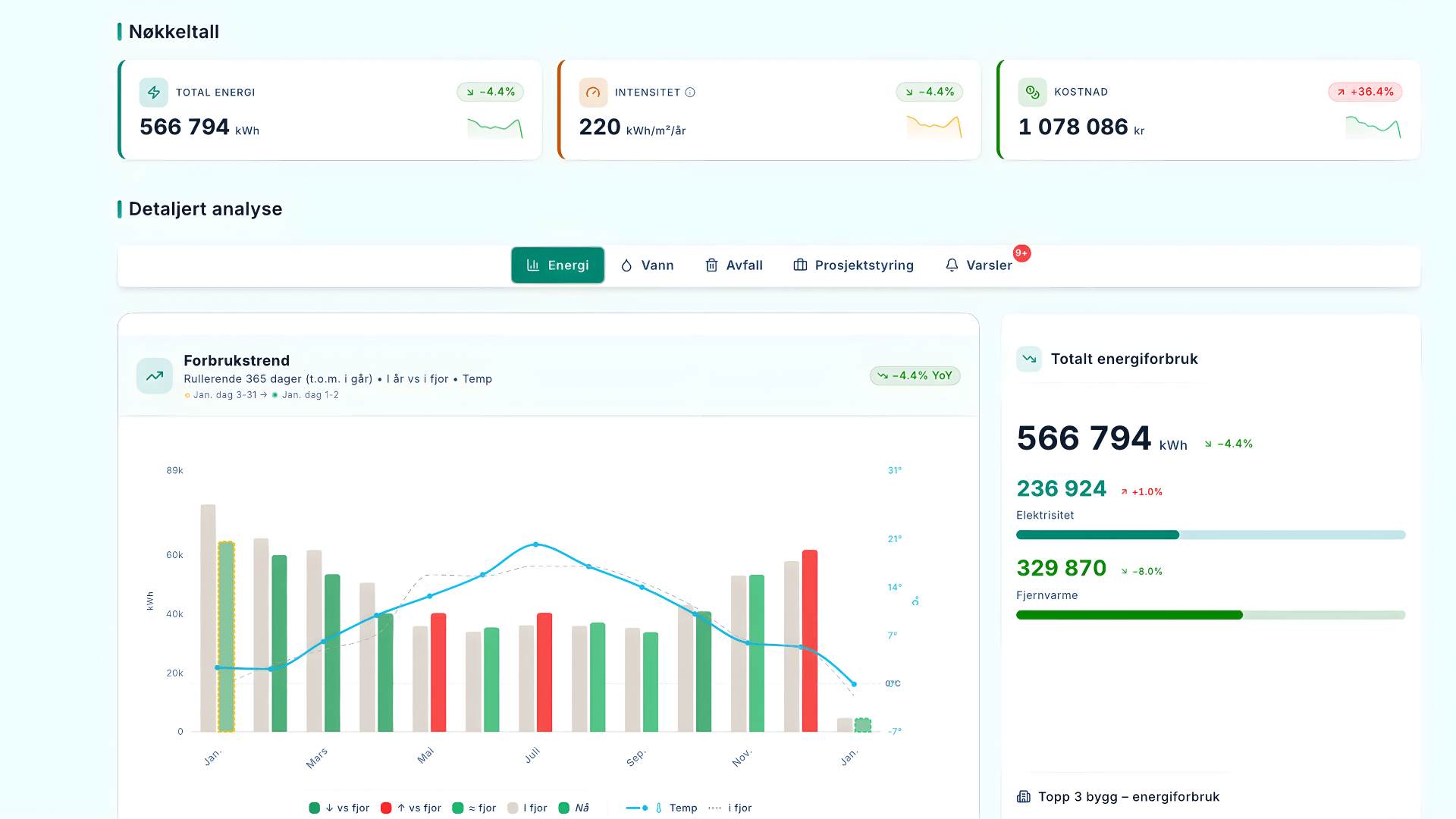
Task: Open the Varsler tab
Action: (x=978, y=265)
